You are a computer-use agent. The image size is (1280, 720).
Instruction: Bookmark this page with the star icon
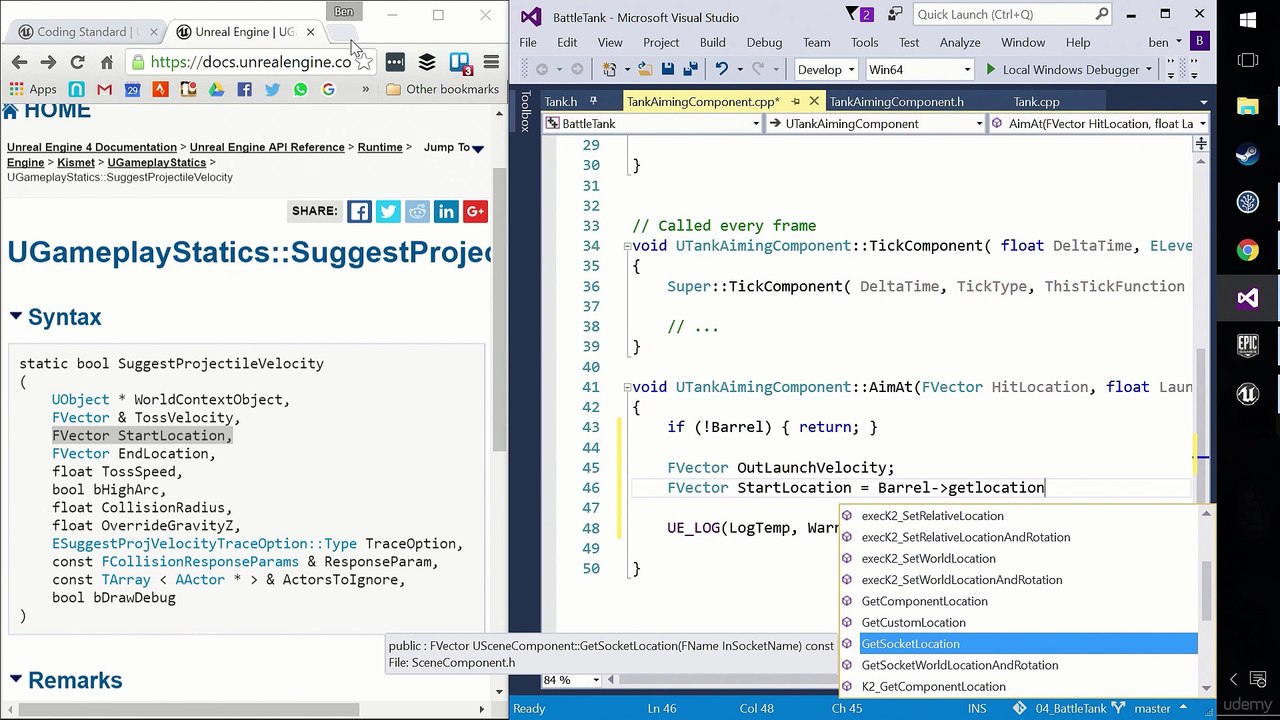(364, 62)
